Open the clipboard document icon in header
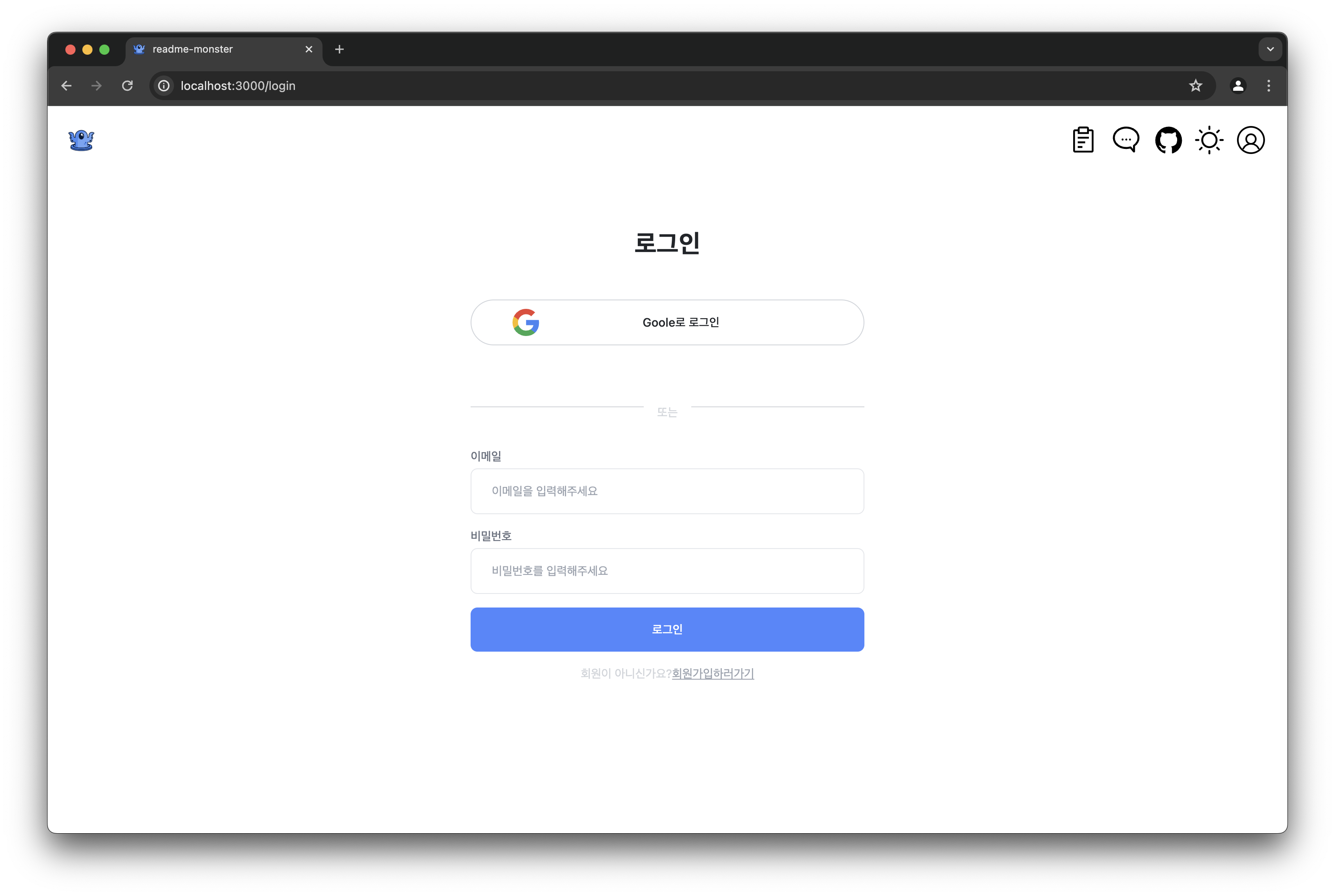 (x=1083, y=140)
